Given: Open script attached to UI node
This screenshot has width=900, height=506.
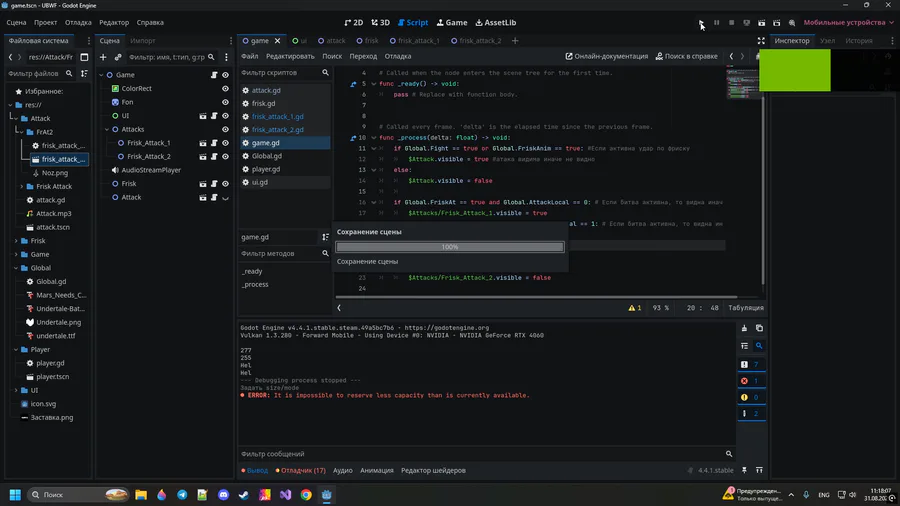Looking at the screenshot, I should pos(214,116).
